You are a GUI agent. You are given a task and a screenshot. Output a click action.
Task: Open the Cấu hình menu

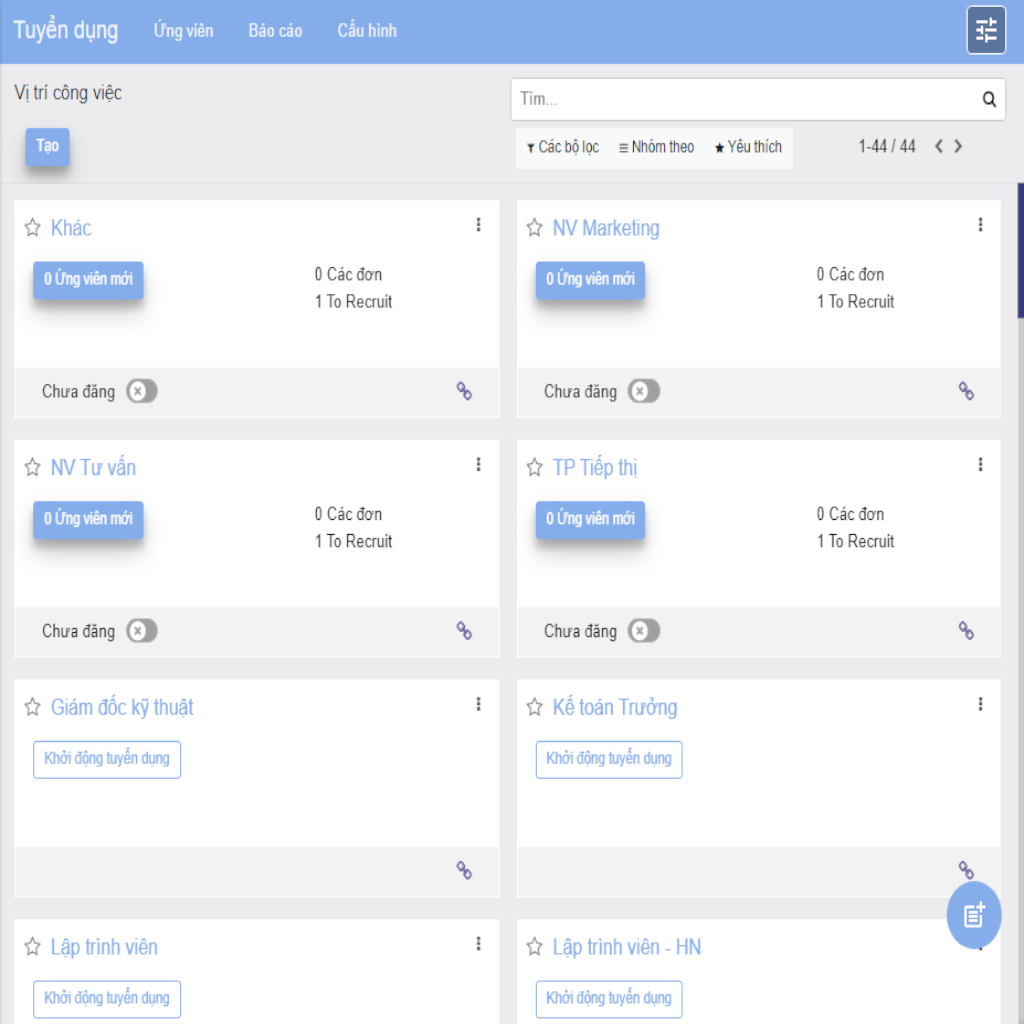(x=367, y=31)
